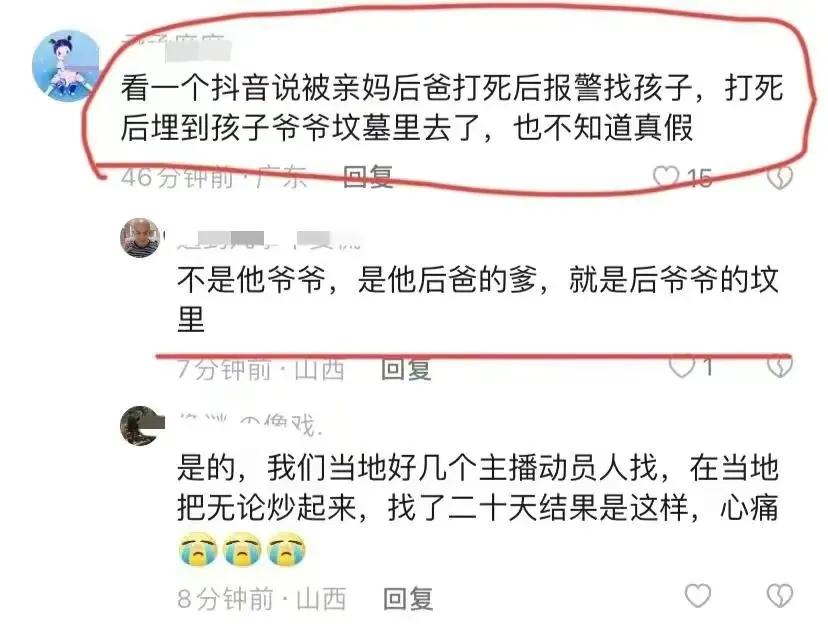Image resolution: width=828 pixels, height=640 pixels.
Task: Dislike the 8分钟前 reply with broken heart
Action: pos(780,596)
